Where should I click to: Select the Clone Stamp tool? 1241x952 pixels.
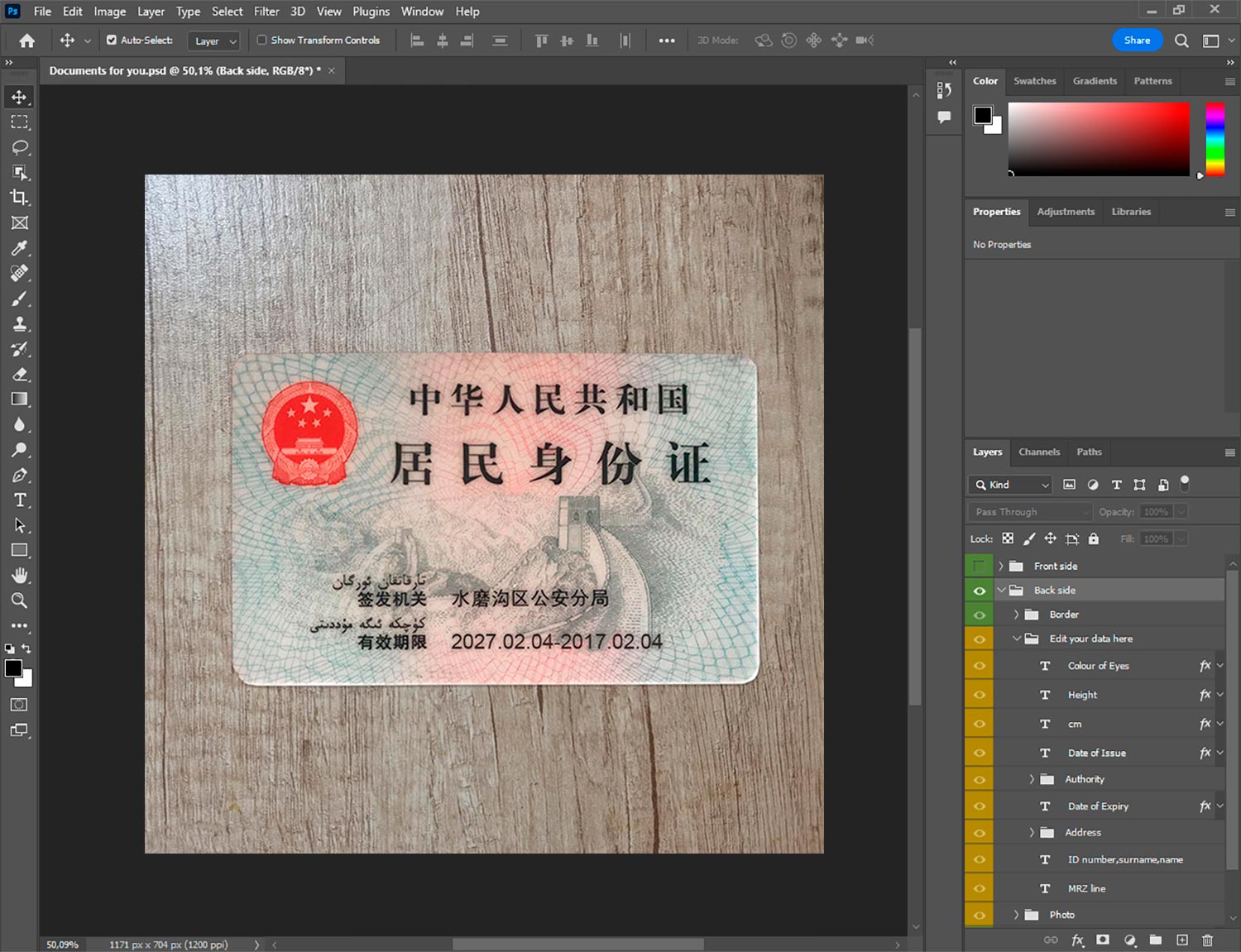click(20, 324)
